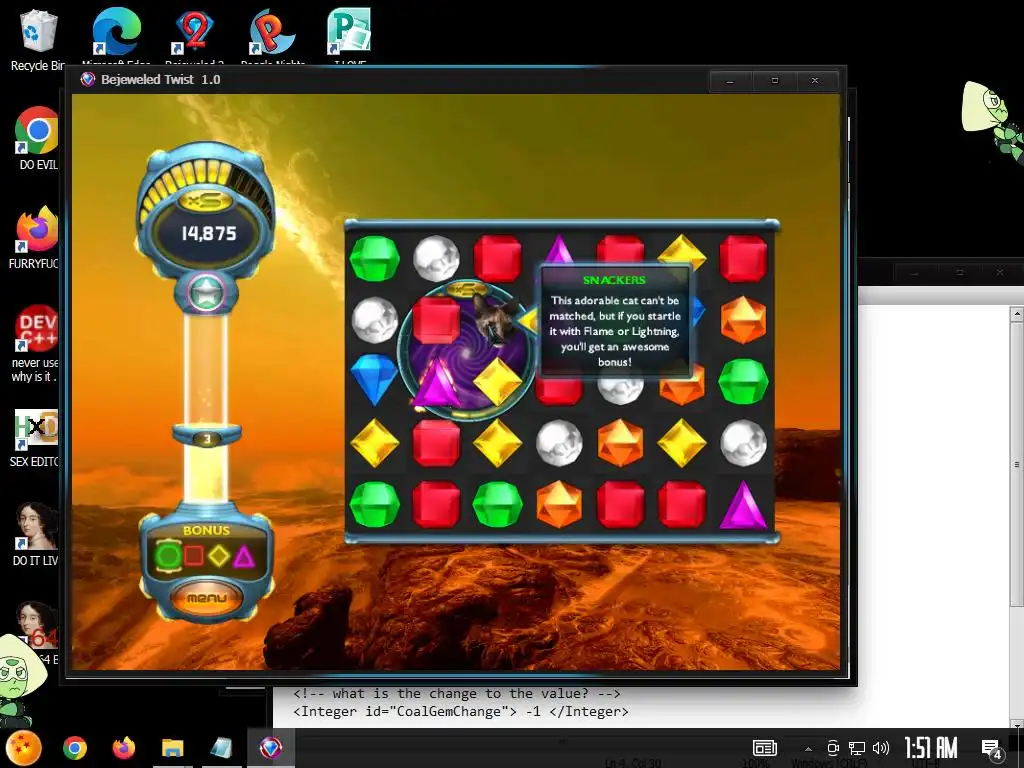The width and height of the screenshot is (1024, 768).
Task: Open File Explorer from the taskbar
Action: point(172,748)
